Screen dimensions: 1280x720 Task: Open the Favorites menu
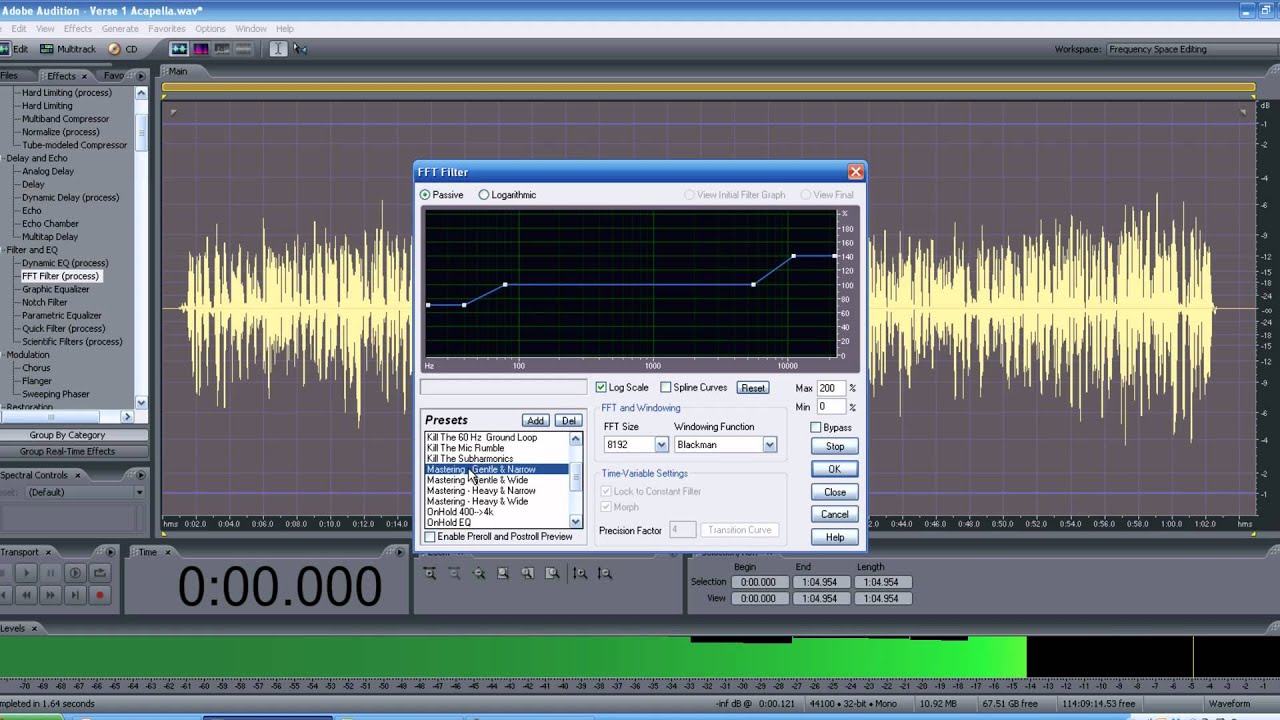pos(167,29)
